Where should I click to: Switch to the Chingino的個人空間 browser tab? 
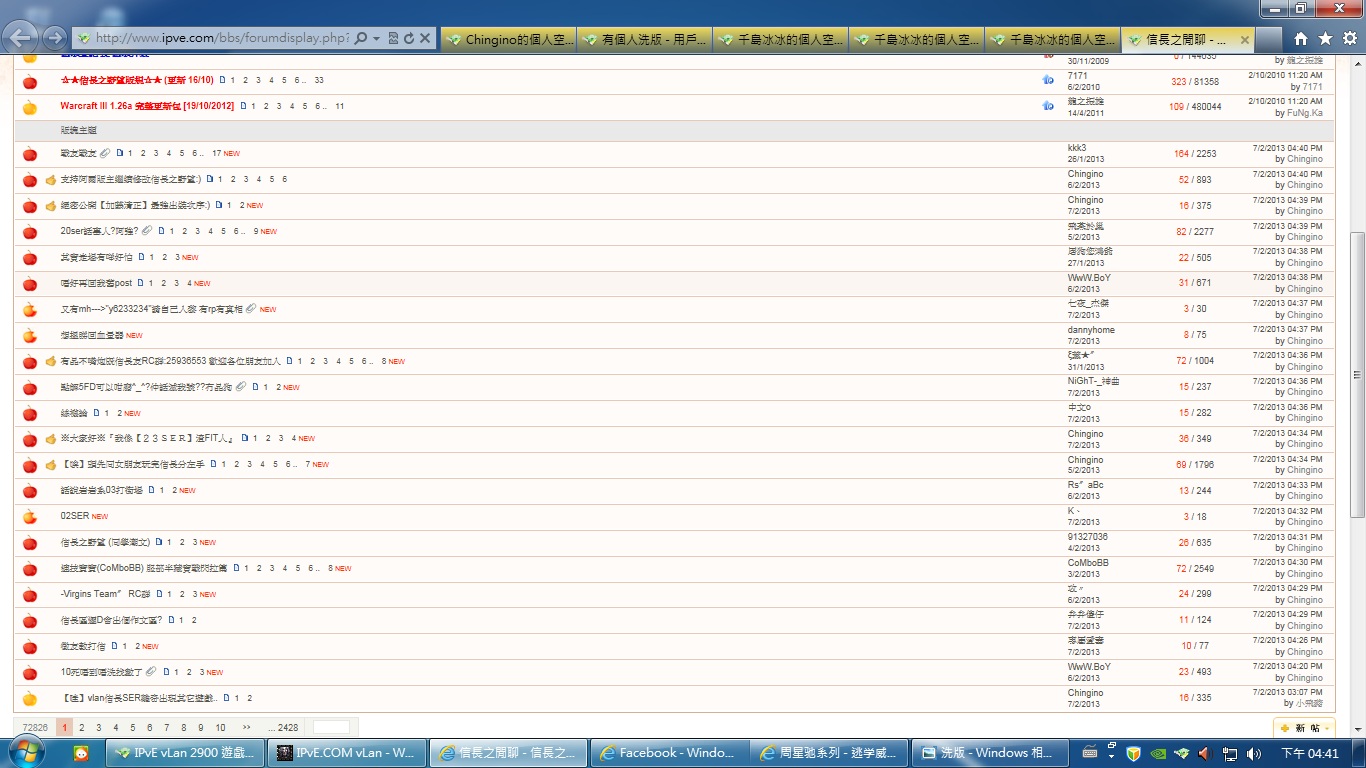tap(509, 40)
